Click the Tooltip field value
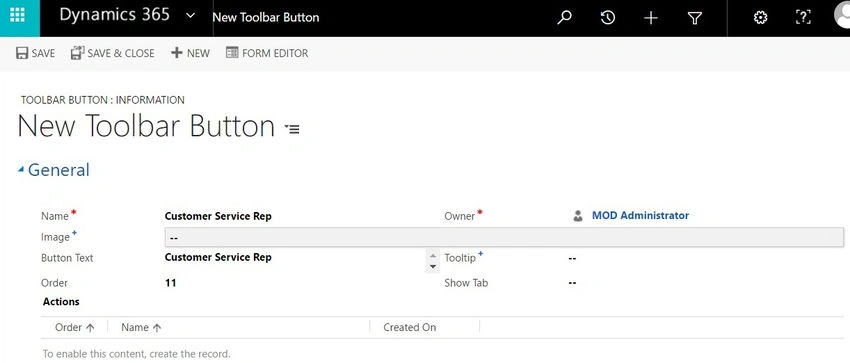Image resolution: width=850 pixels, height=363 pixels. tap(572, 258)
